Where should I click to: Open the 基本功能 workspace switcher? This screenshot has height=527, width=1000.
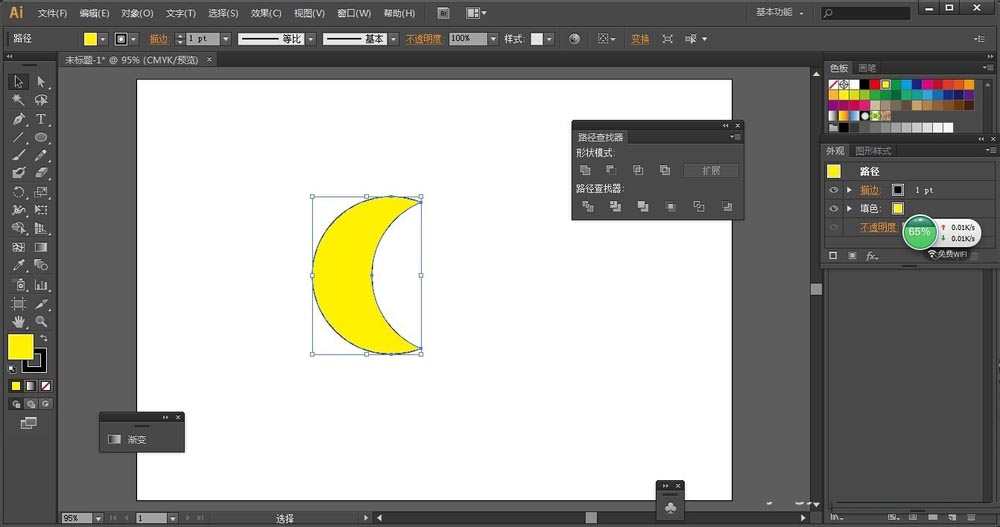point(779,12)
